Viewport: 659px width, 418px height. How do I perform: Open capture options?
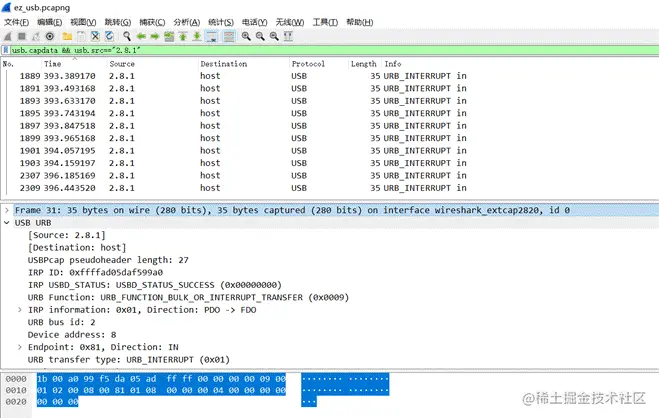pyautogui.click(x=50, y=37)
